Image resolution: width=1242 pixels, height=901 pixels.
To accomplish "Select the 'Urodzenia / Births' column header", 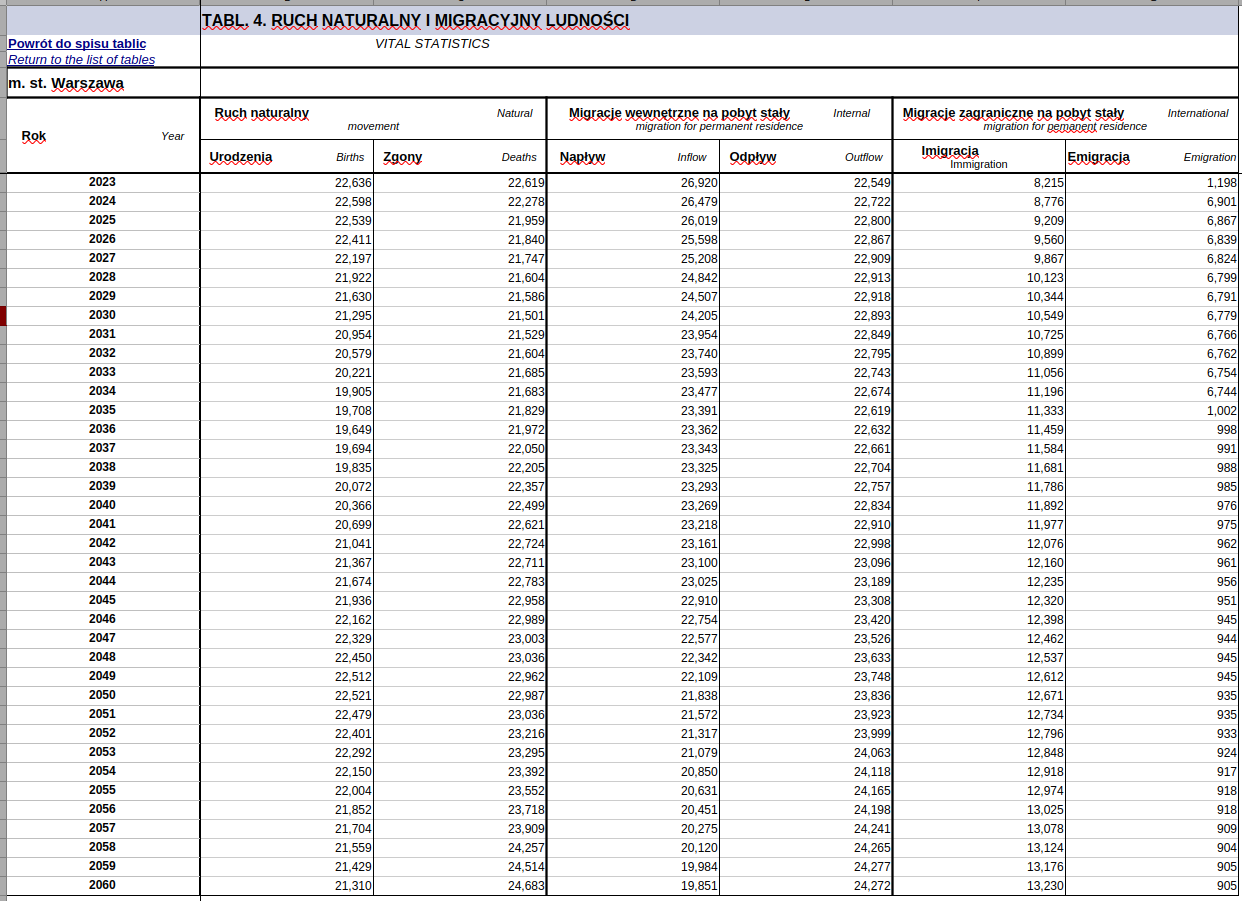I will pyautogui.click(x=286, y=157).
